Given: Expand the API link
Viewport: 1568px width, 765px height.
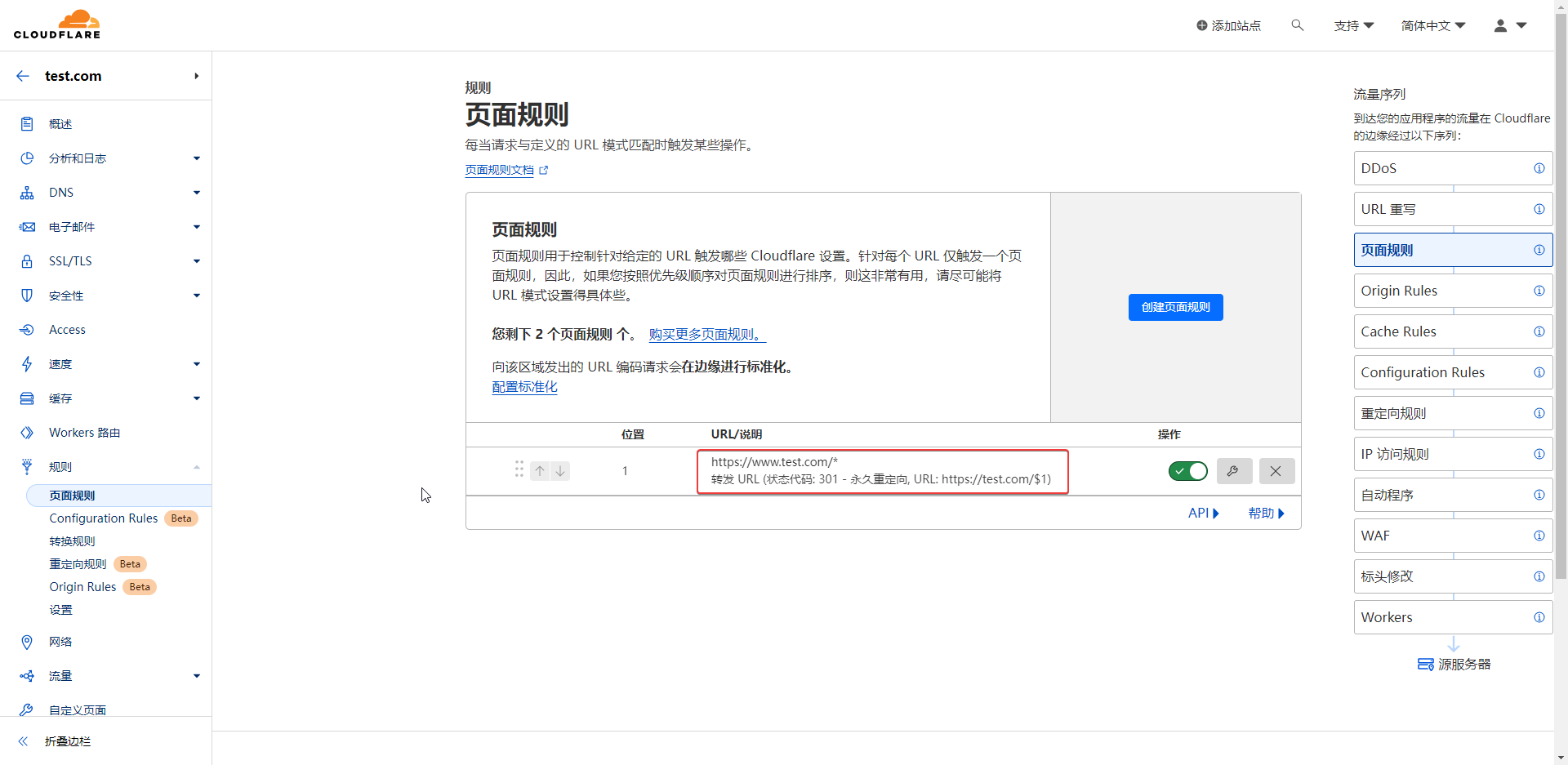Looking at the screenshot, I should tap(1204, 514).
